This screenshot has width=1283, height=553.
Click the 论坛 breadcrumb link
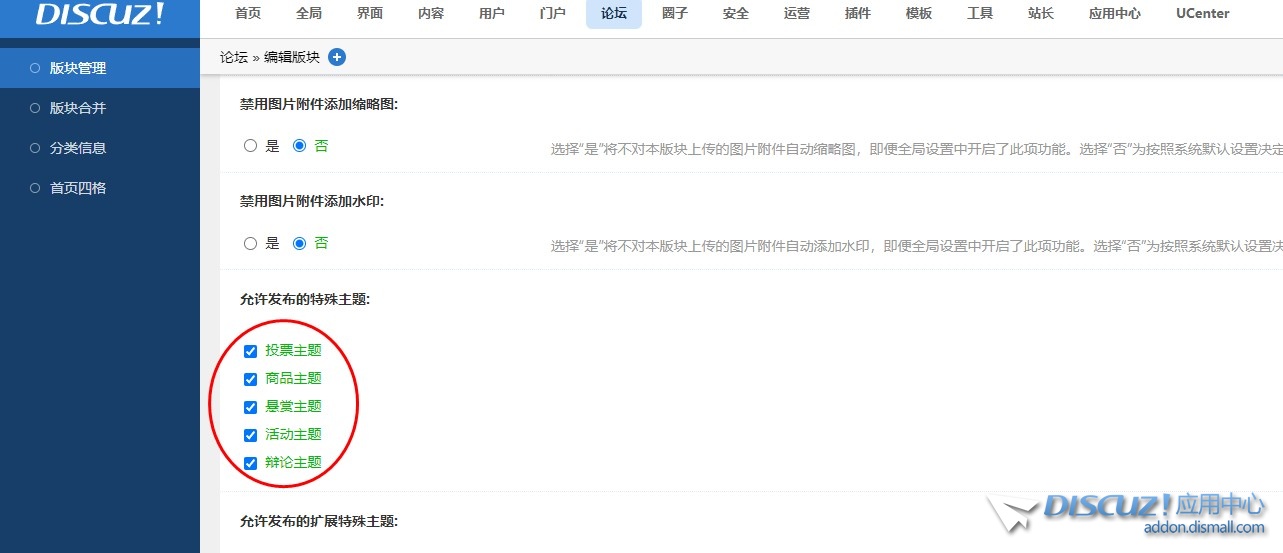(x=233, y=57)
